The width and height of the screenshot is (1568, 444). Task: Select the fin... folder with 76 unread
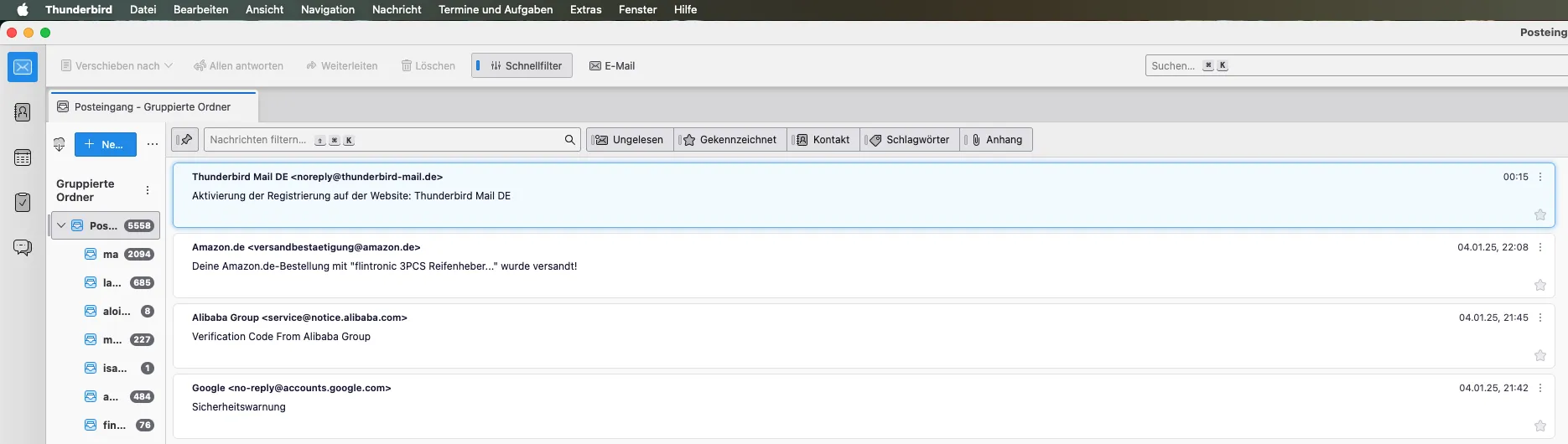[x=106, y=425]
